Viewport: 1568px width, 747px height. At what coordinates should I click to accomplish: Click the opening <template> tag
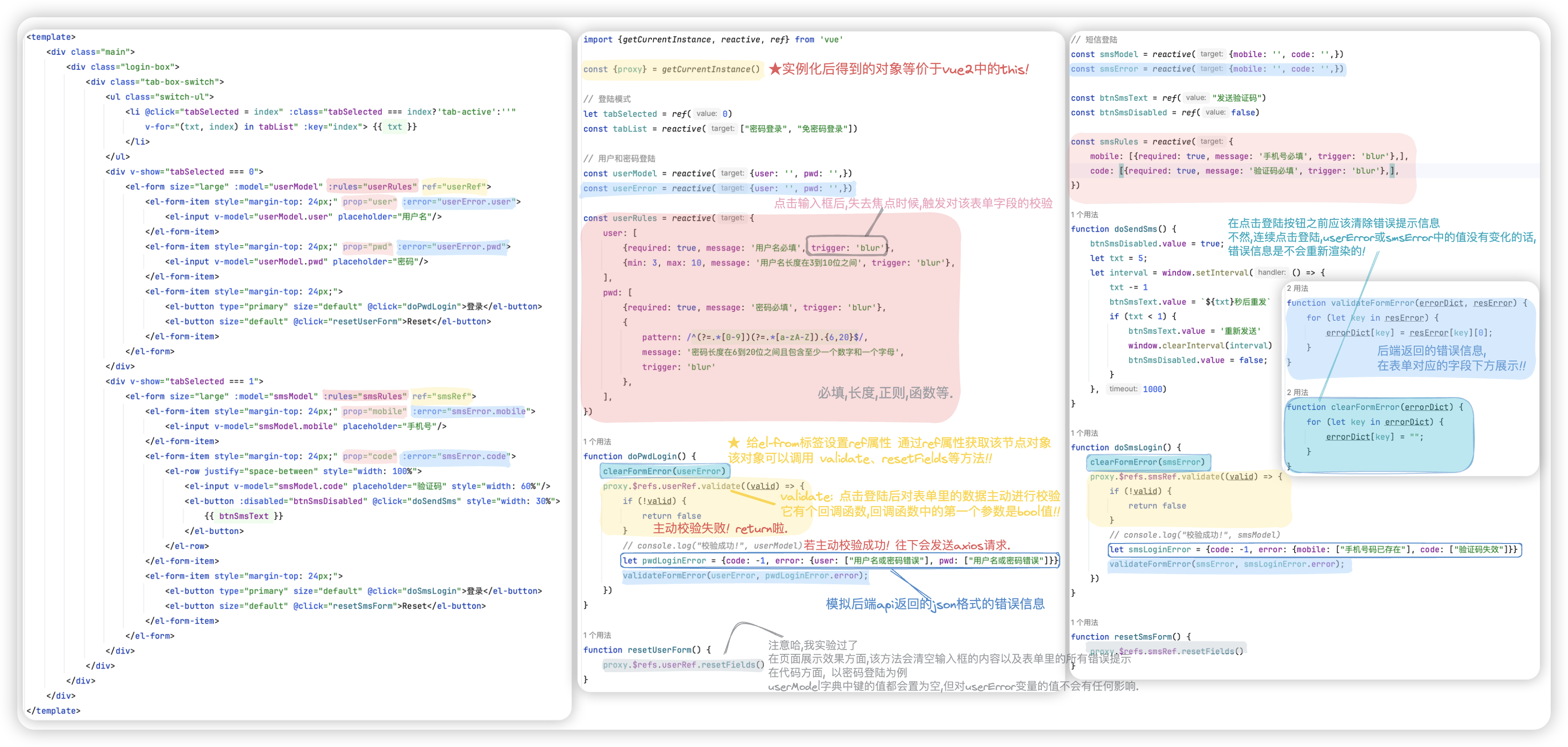point(50,37)
